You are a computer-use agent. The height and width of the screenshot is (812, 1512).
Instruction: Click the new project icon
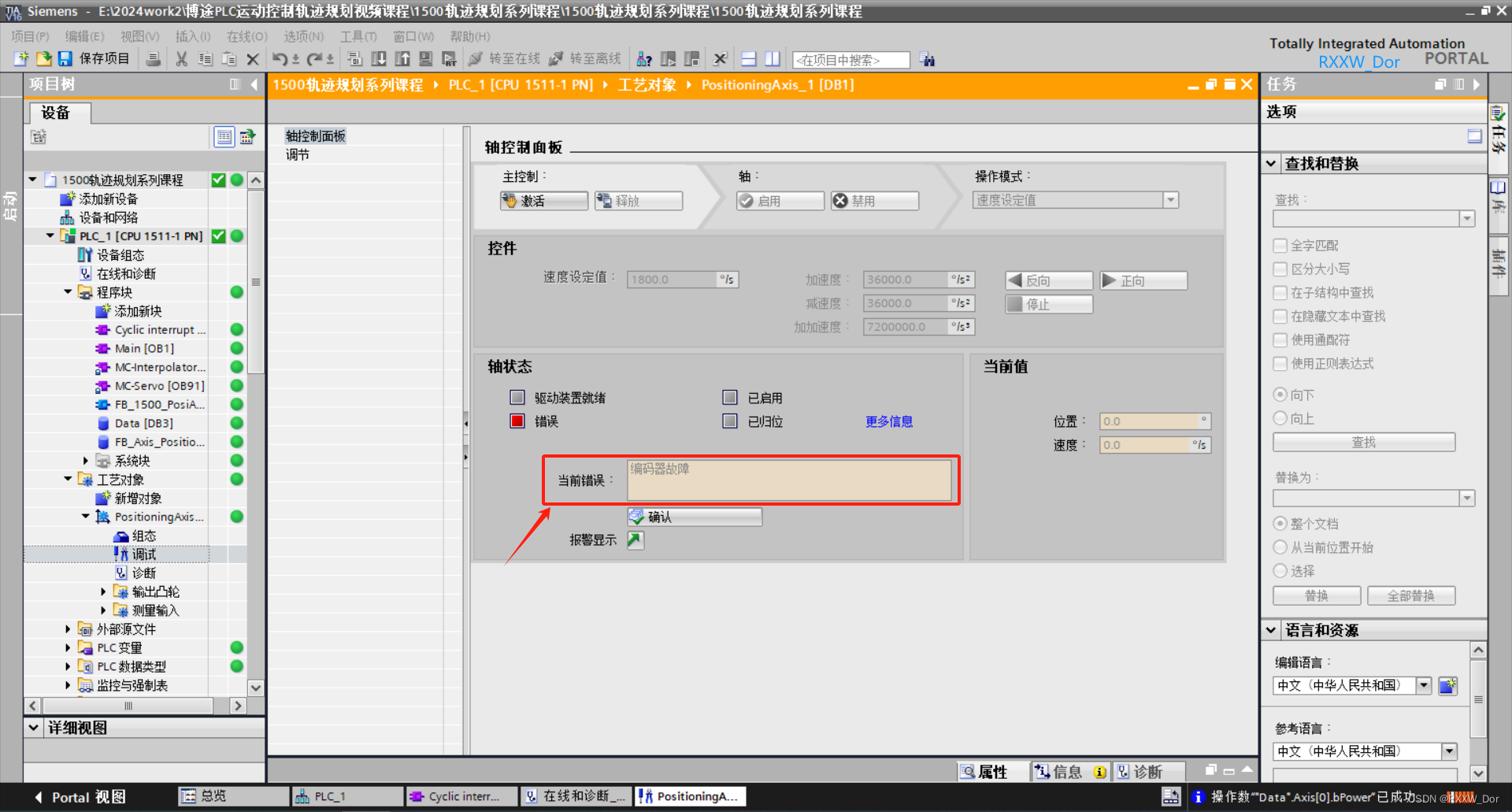(21, 59)
